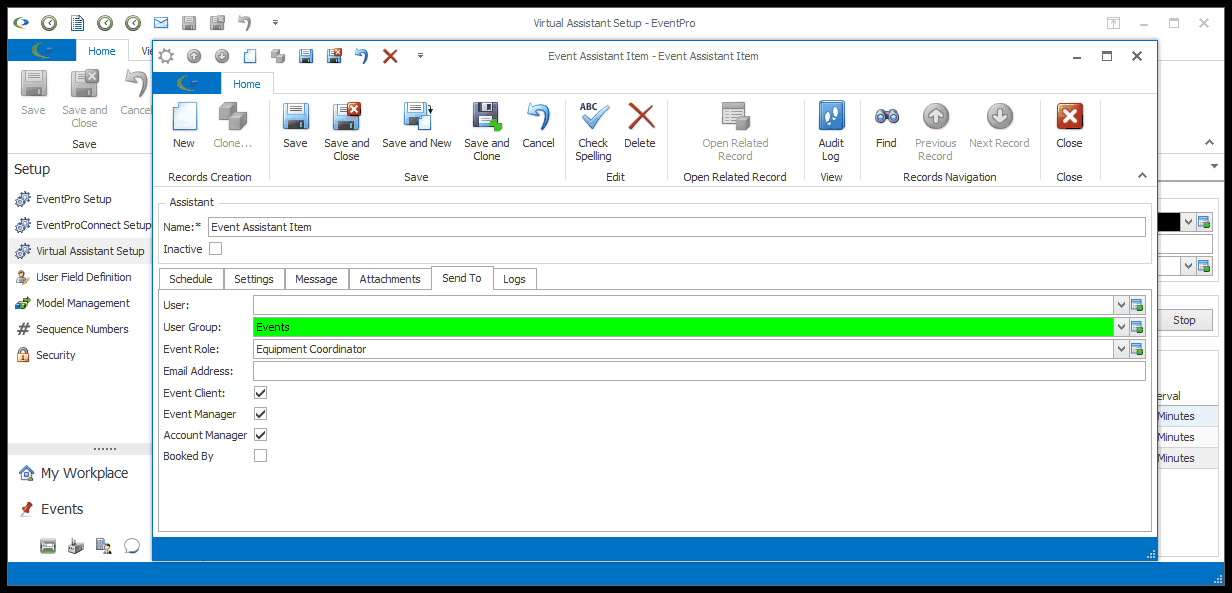
Task: Click green card icon in navigation footer
Action: tap(47, 545)
